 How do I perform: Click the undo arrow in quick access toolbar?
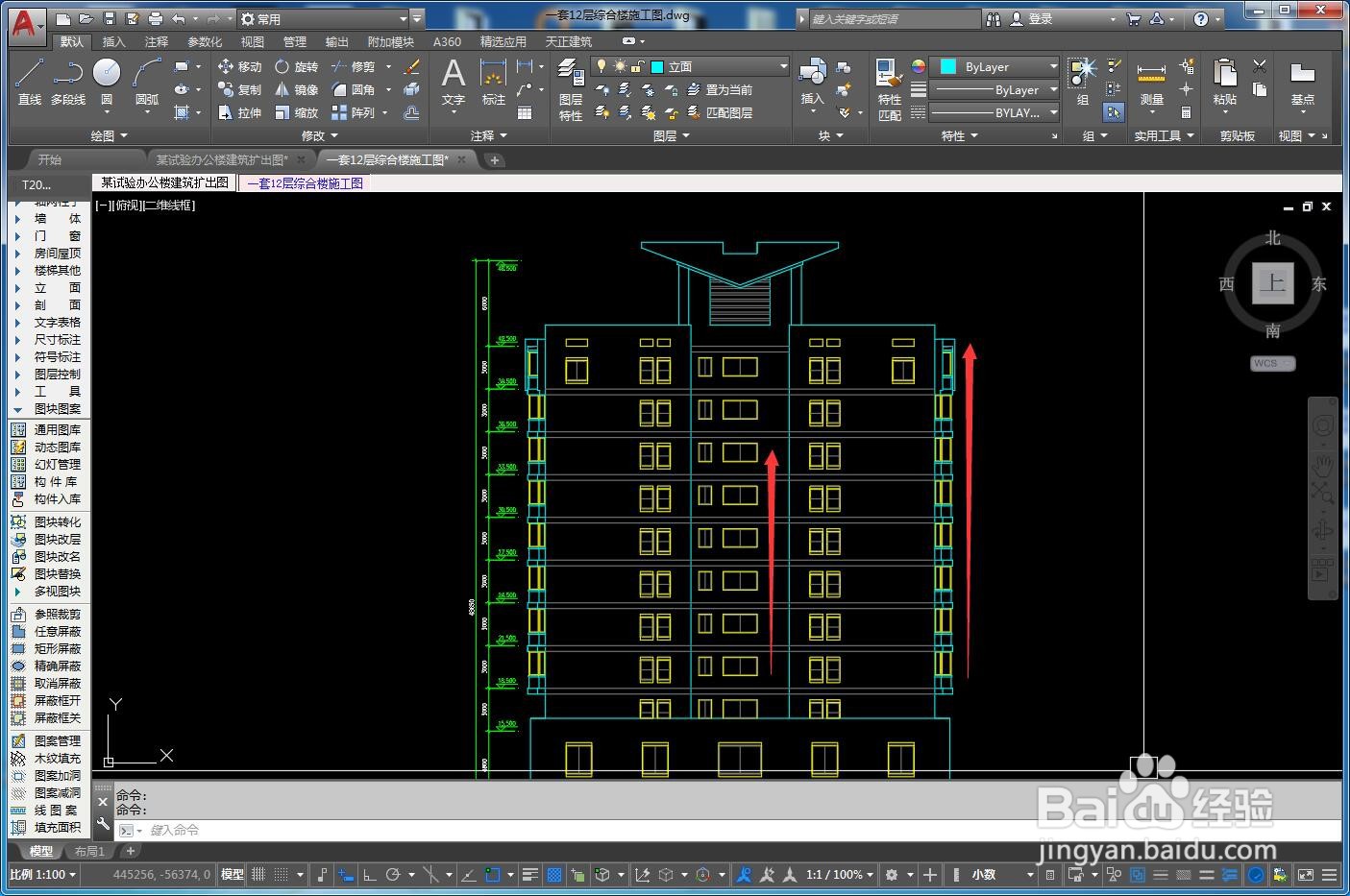click(x=179, y=18)
